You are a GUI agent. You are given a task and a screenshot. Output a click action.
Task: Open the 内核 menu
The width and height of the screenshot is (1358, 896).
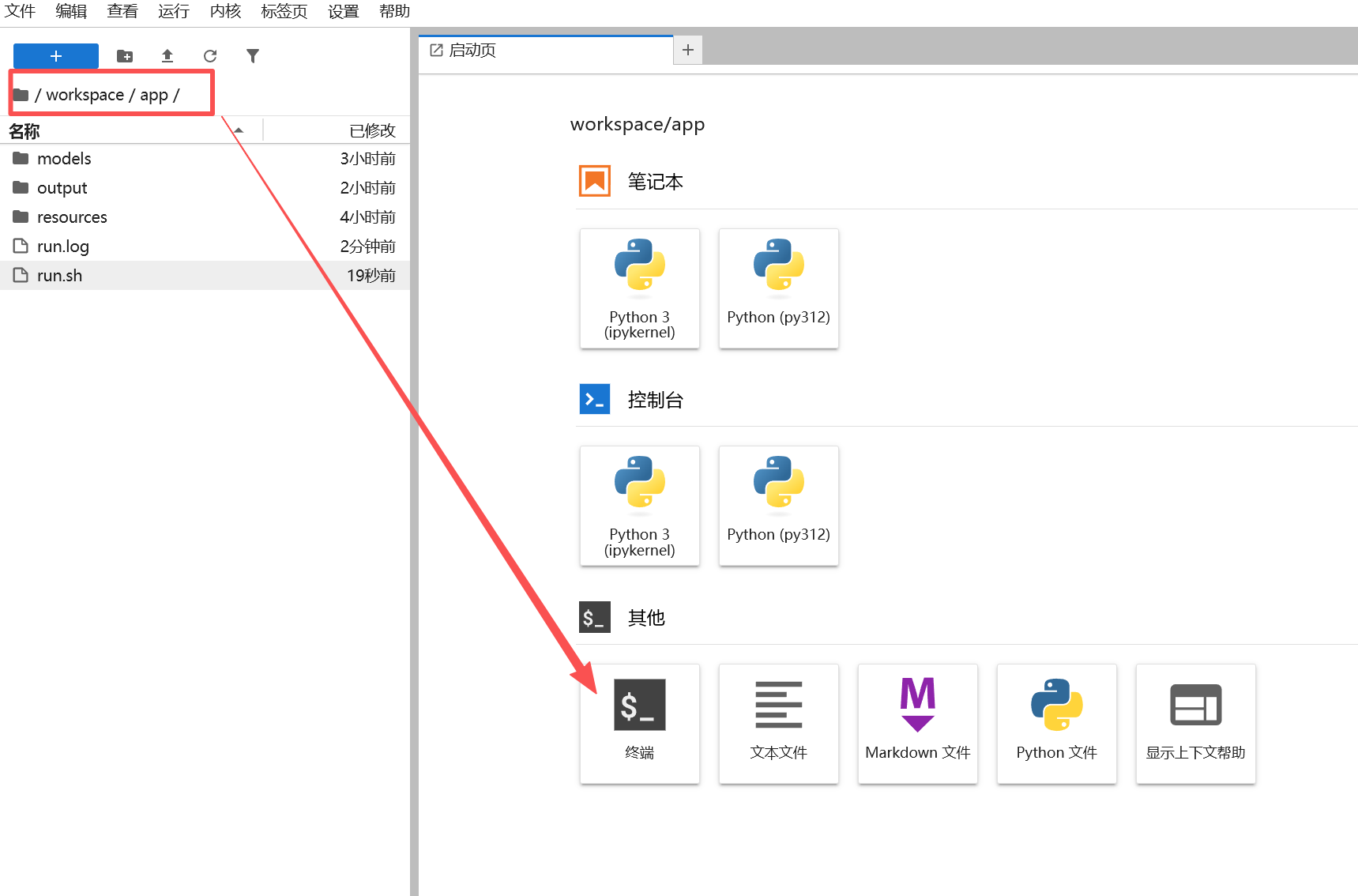point(225,11)
